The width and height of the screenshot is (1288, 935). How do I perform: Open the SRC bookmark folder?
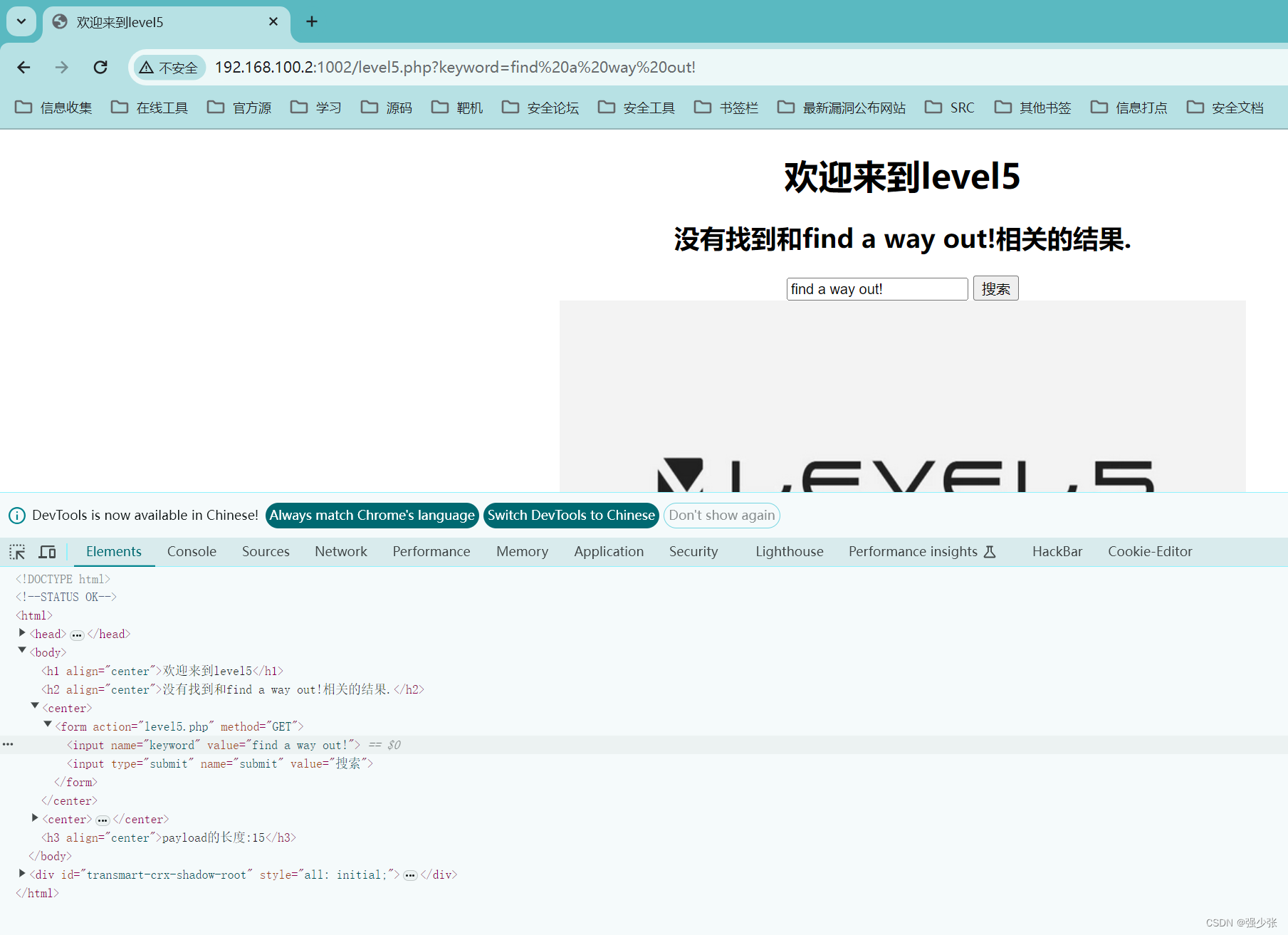tap(950, 108)
